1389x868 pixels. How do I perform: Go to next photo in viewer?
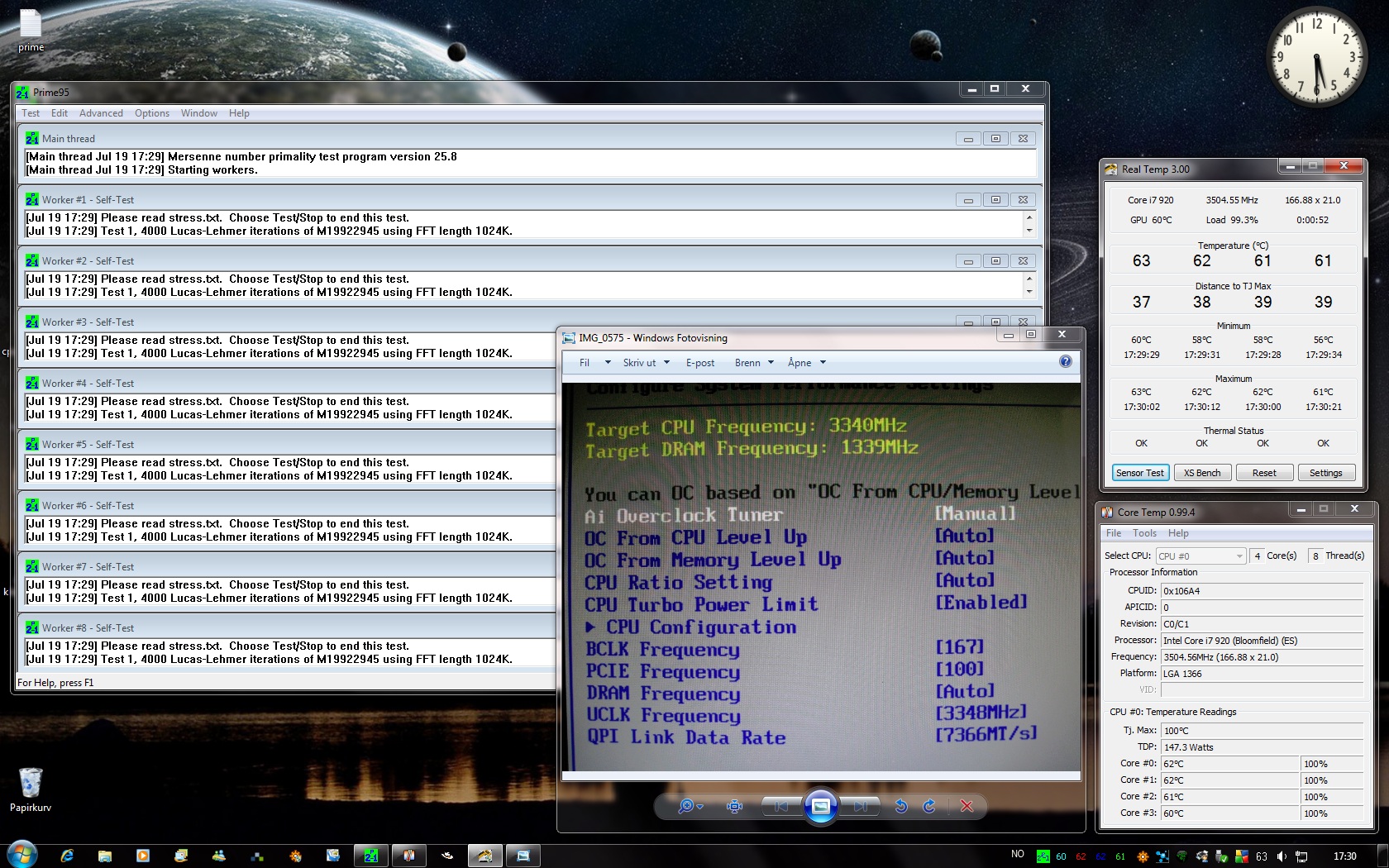[x=860, y=806]
